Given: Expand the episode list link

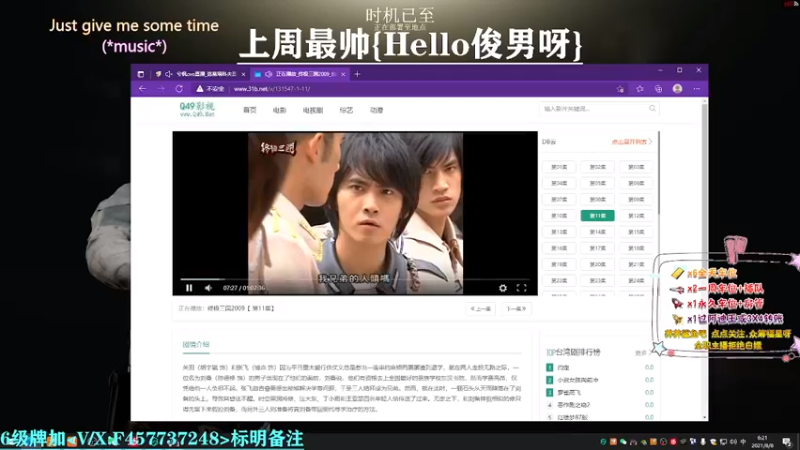Looking at the screenshot, I should 632,141.
